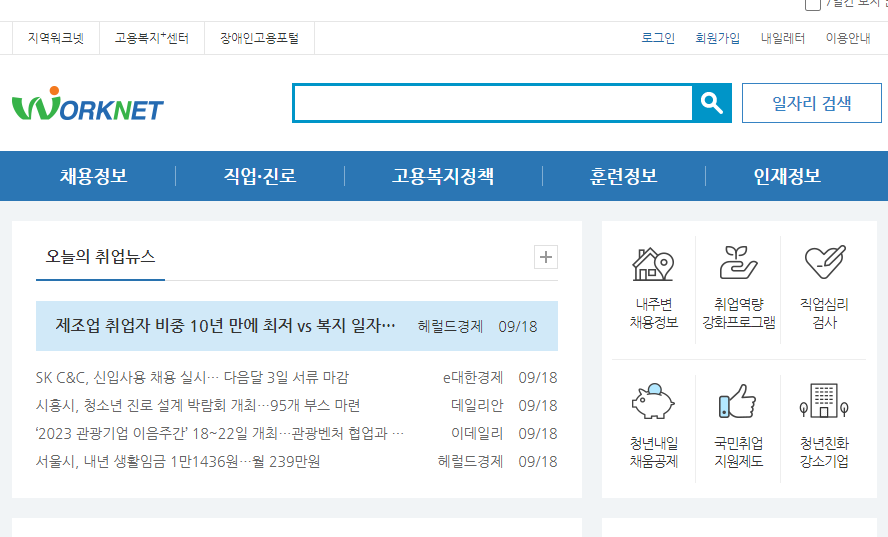Click the WORKNET logo
Image resolution: width=888 pixels, height=537 pixels.
[x=88, y=104]
